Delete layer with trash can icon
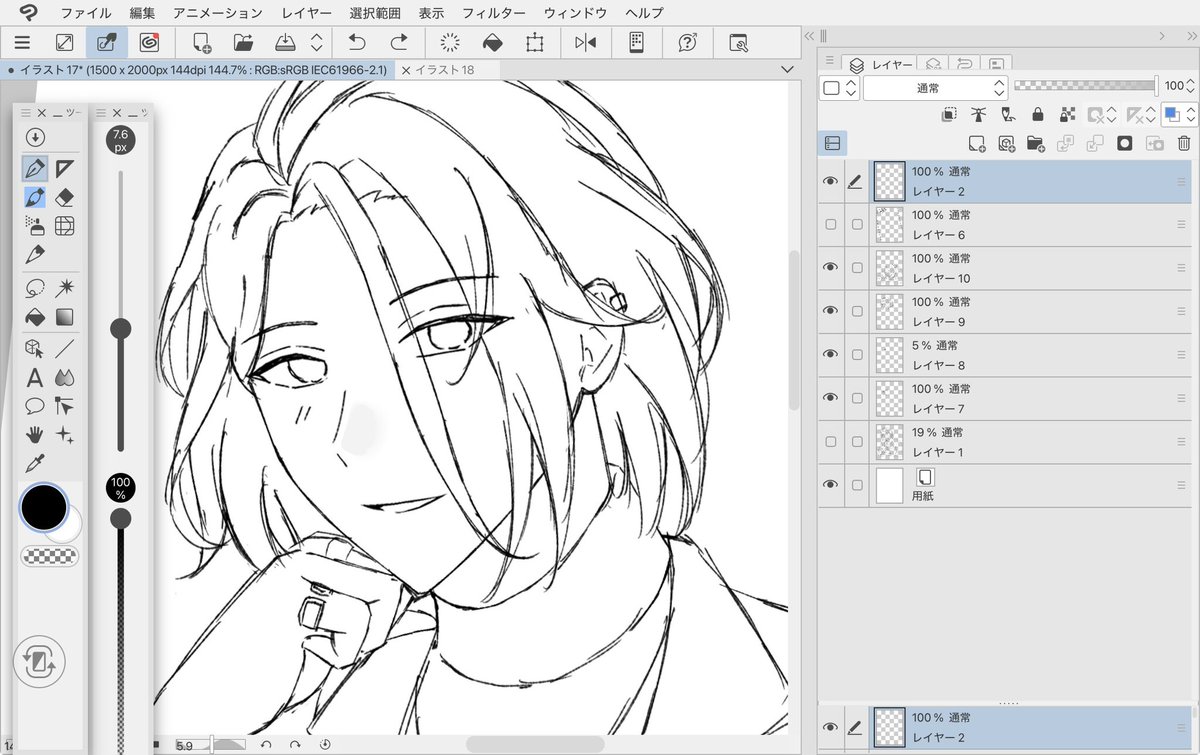Screen dimensions: 1200x755 tap(1184, 143)
